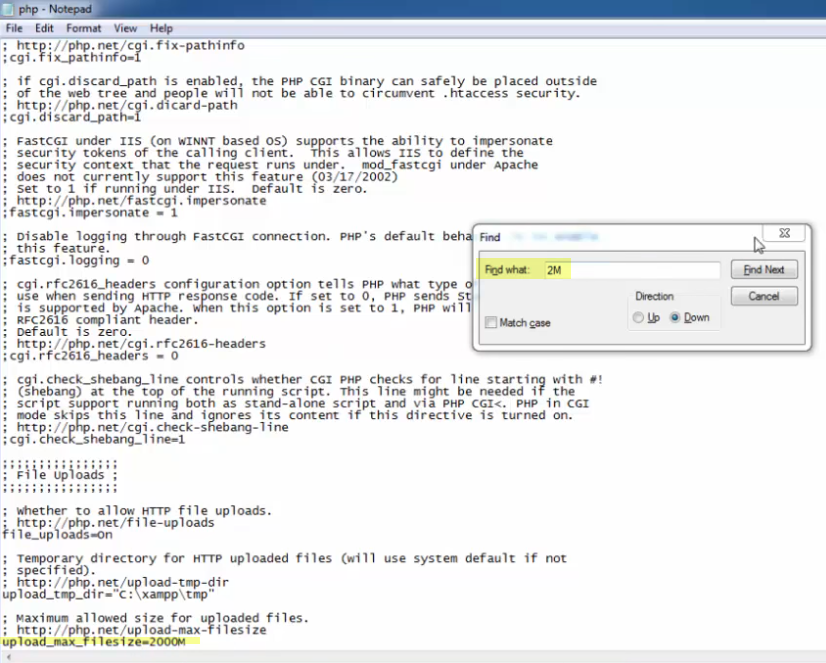Click the line ';cgi.check_shebang_line=1'
826x663 pixels.
[94, 439]
